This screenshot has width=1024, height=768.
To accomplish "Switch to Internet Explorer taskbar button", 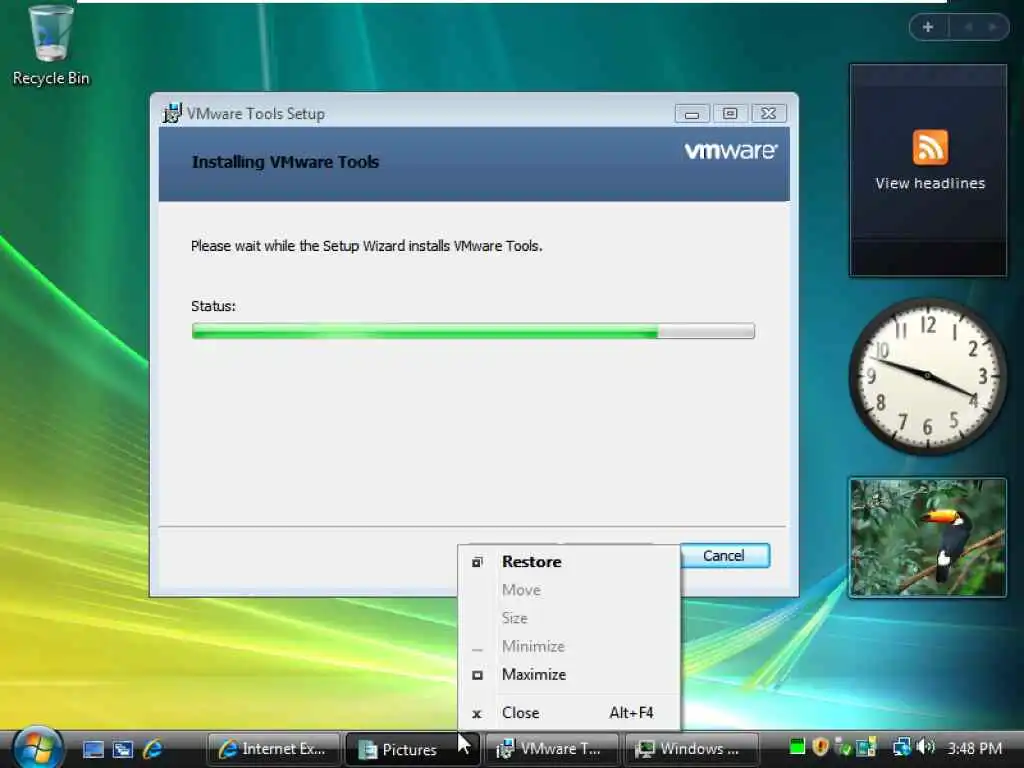I will click(x=274, y=749).
